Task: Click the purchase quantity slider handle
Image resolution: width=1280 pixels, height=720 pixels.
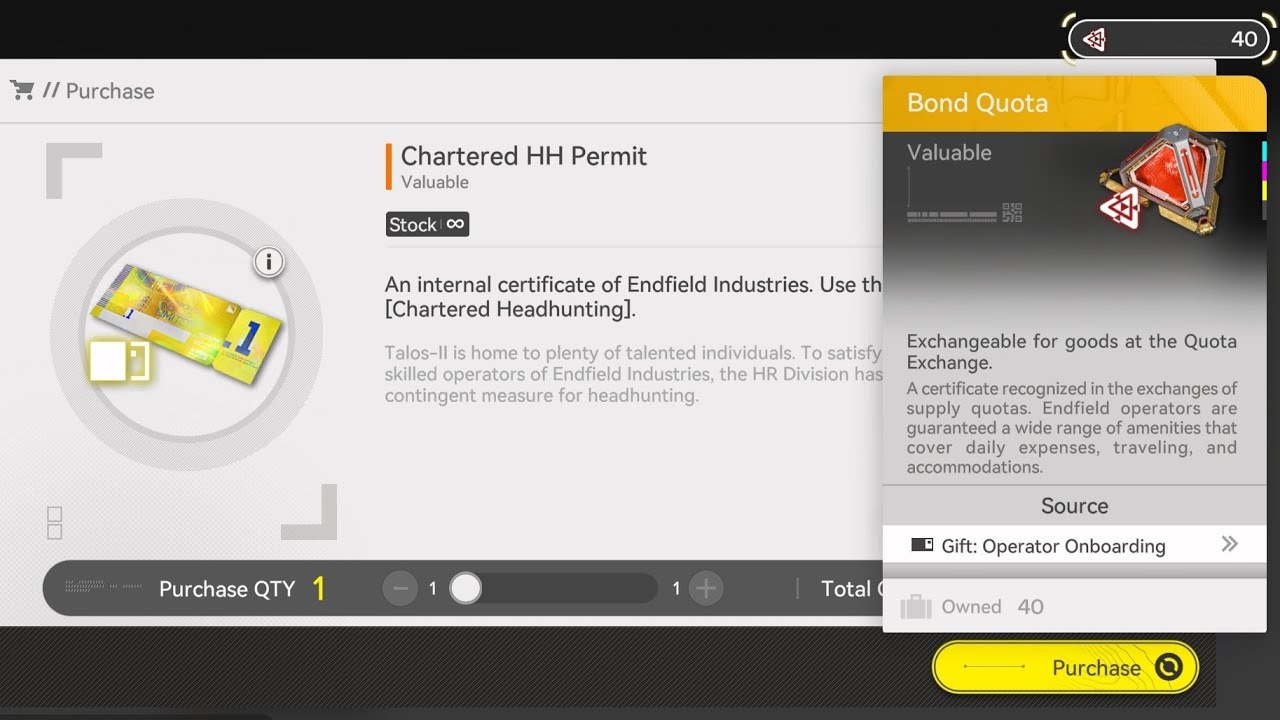Action: pos(465,588)
